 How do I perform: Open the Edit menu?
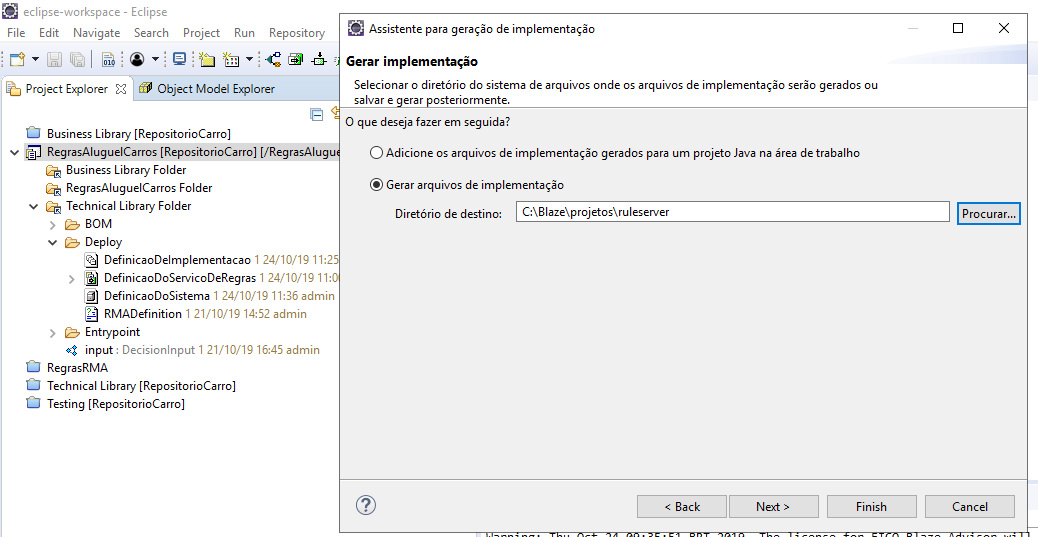pos(49,32)
